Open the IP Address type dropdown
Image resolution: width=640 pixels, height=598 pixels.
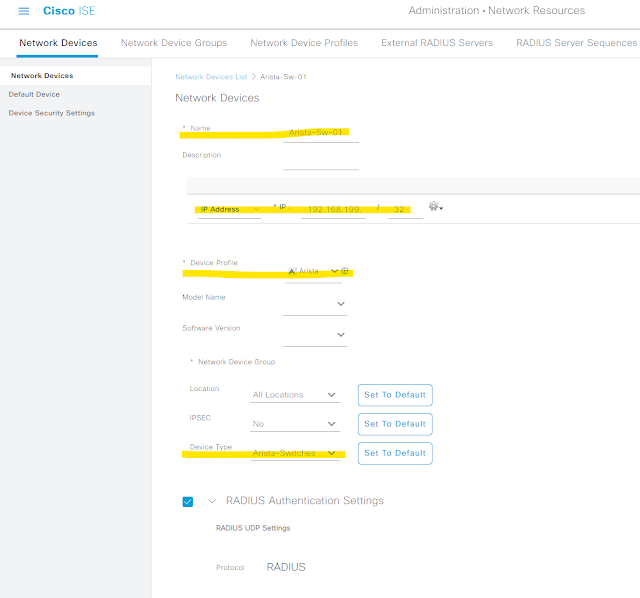(x=229, y=209)
